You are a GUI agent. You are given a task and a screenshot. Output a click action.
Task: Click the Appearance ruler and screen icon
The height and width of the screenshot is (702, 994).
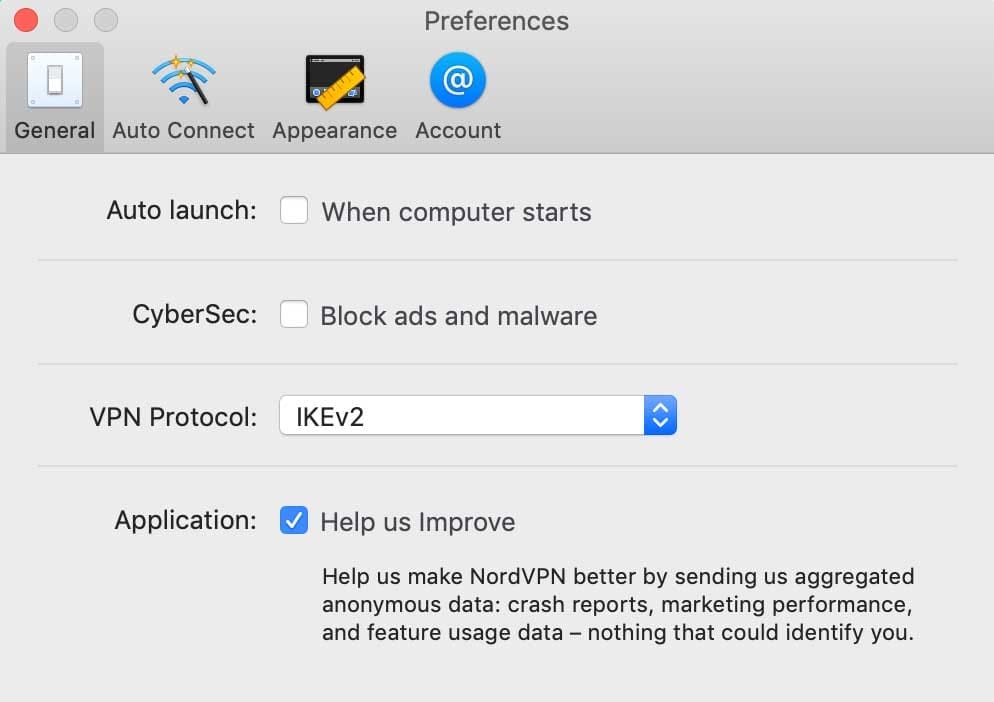point(334,81)
